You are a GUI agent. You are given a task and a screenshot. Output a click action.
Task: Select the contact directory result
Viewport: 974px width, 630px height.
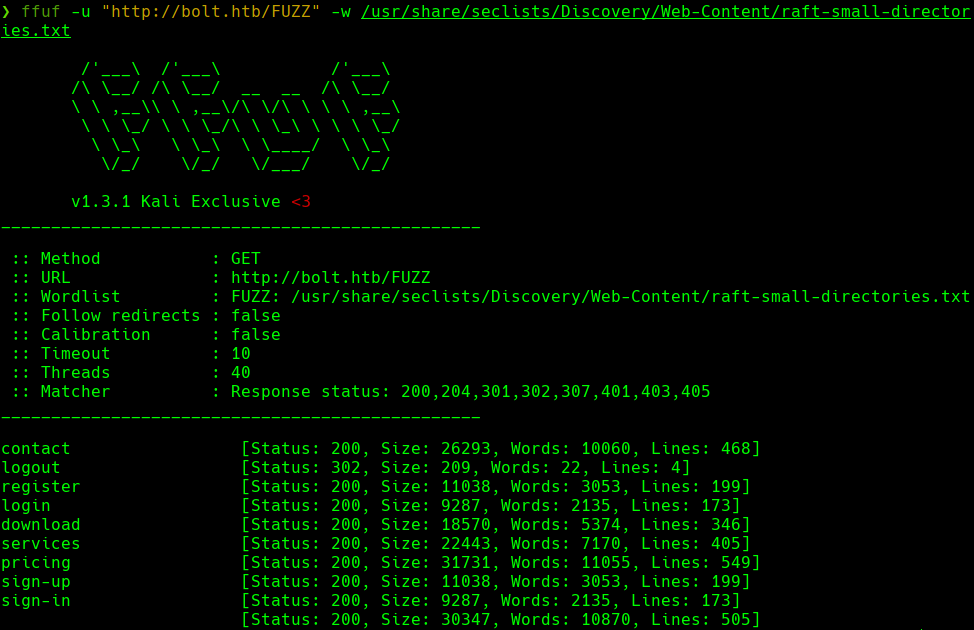pyautogui.click(x=36, y=448)
